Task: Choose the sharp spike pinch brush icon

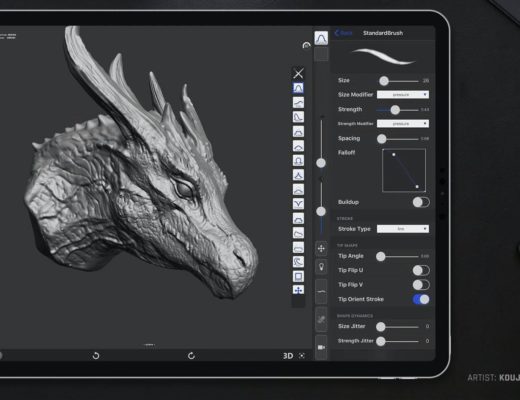Action: 298,175
